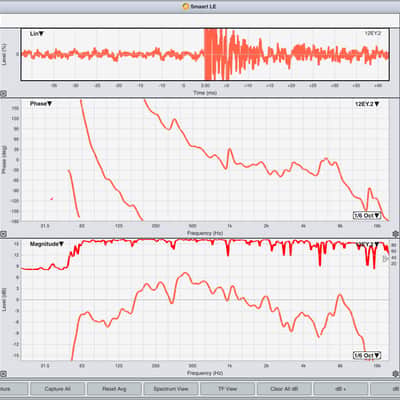The height and width of the screenshot is (400, 400).
Task: Open the Lin scale dropdown
Action: [x=37, y=34]
